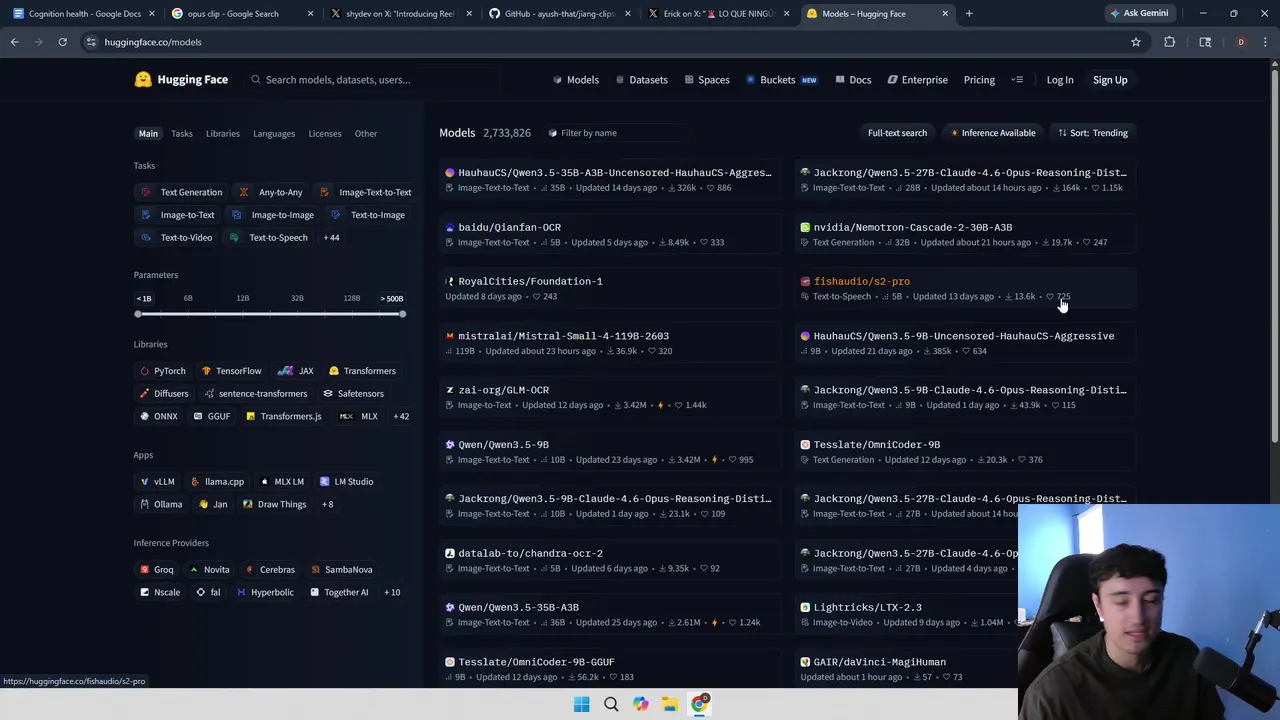The image size is (1280, 720).
Task: Click the Hugging Face logo
Action: (x=181, y=80)
